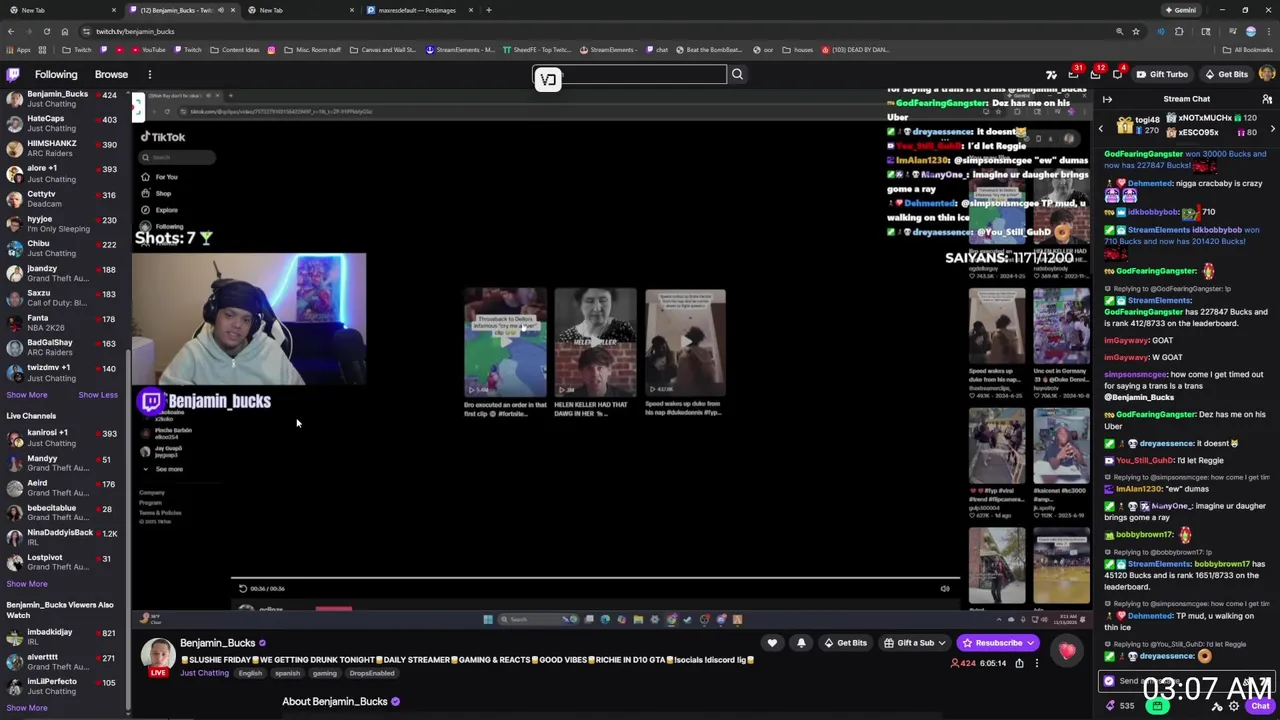This screenshot has height=720, width=1280.
Task: Open a new browser tab with plus
Action: pos(488,10)
